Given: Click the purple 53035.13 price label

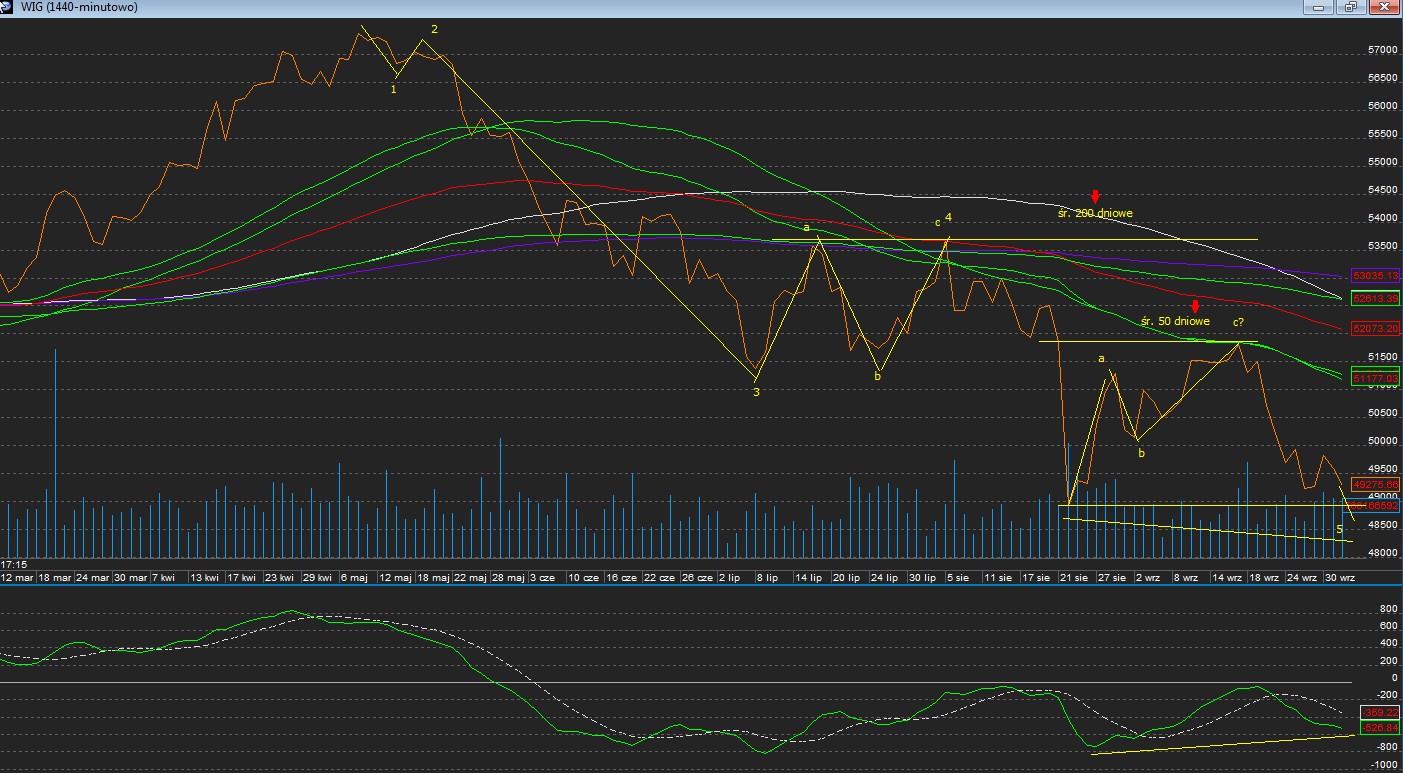Looking at the screenshot, I should (x=1375, y=275).
